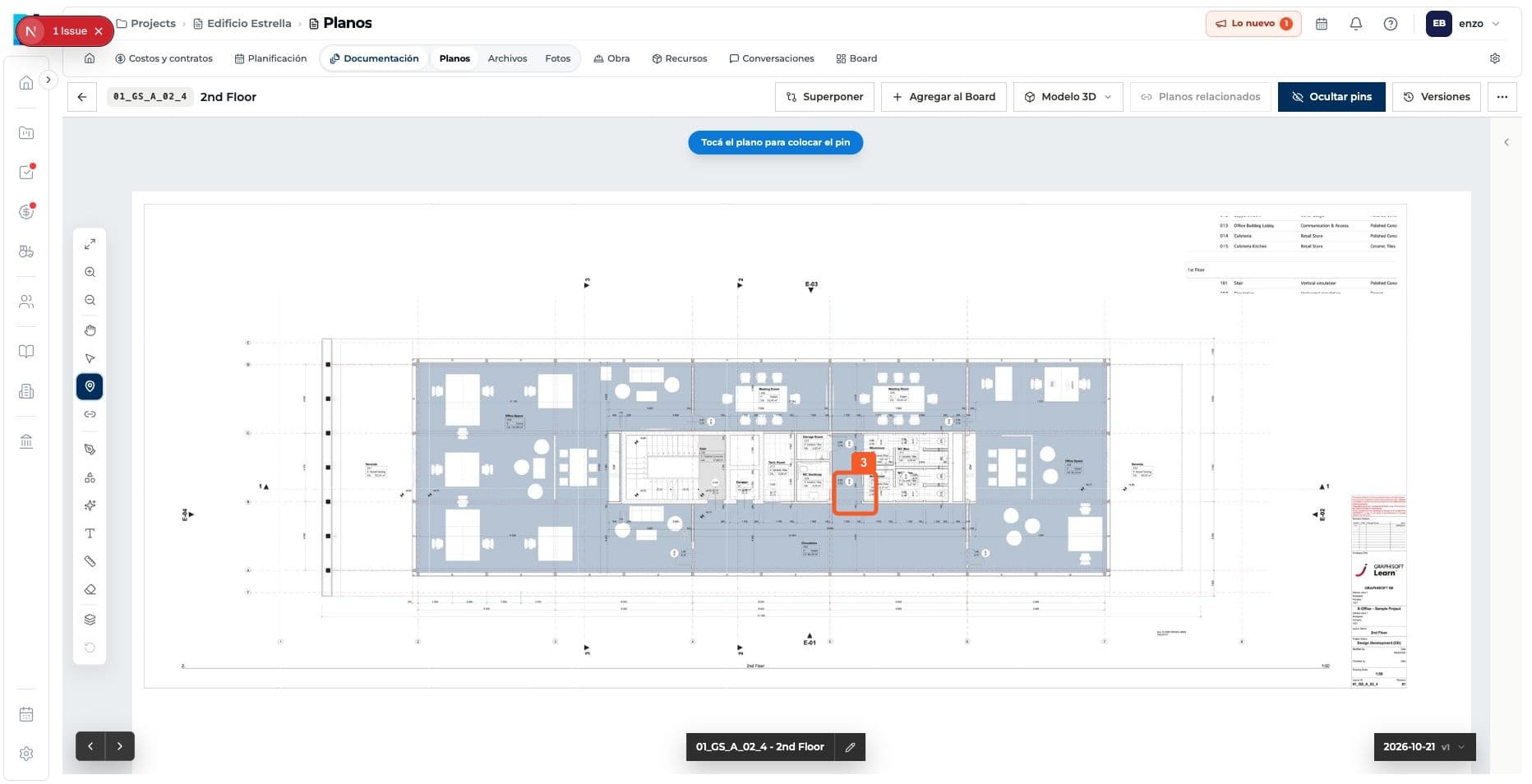This screenshot has width=1532, height=784.
Task: Expand the left sidebar chevron
Action: 48,80
